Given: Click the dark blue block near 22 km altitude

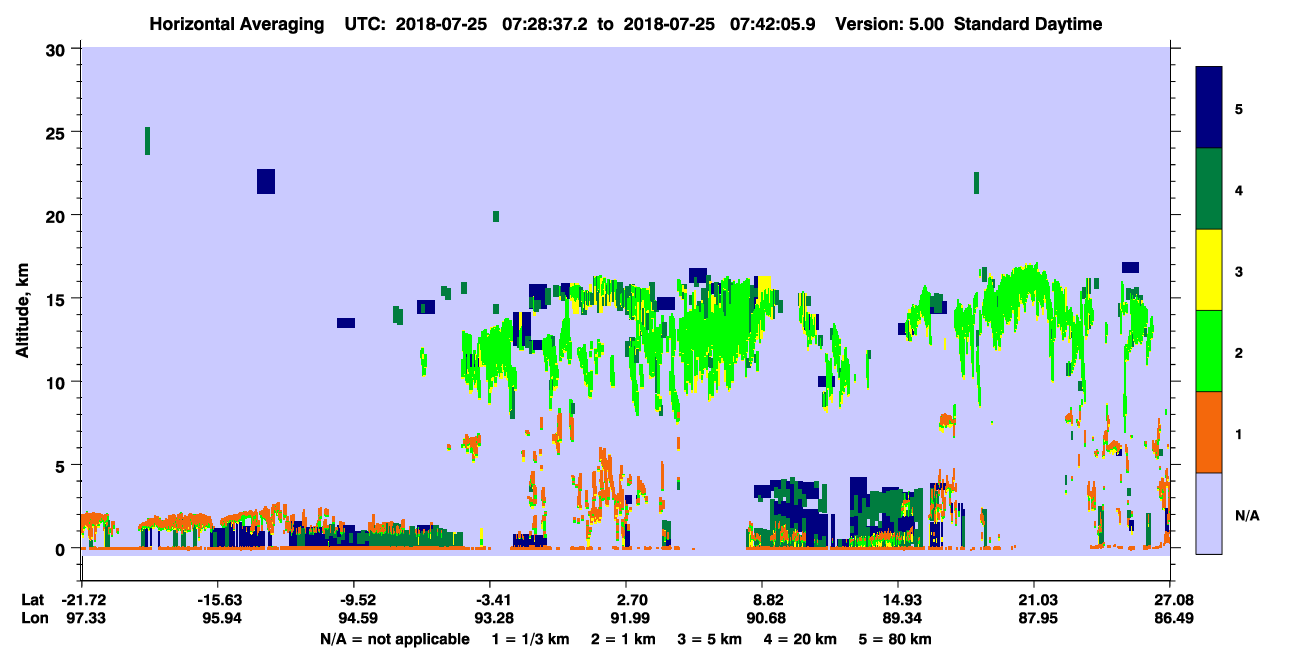Looking at the screenshot, I should click(x=265, y=181).
